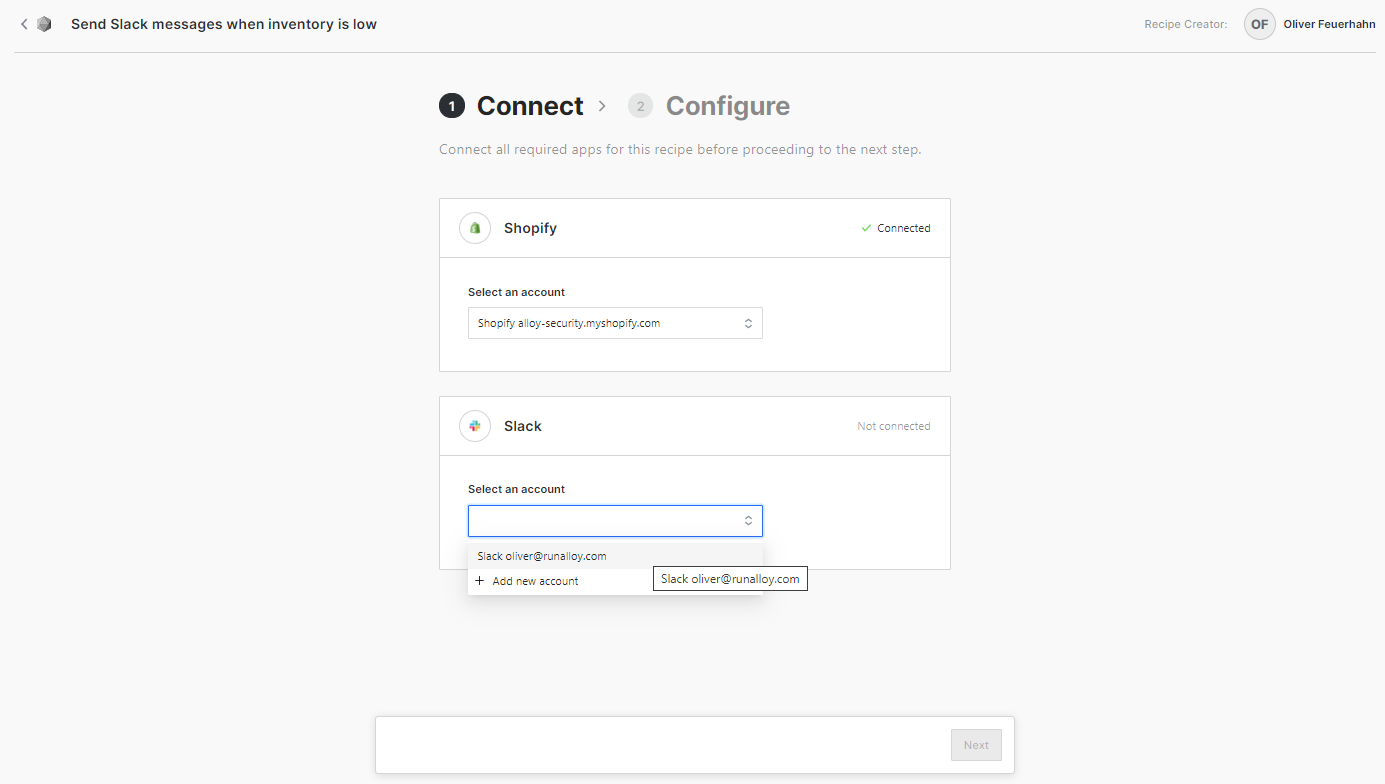Click the Connected status text
Viewport: 1385px width, 784px height.
(x=904, y=228)
